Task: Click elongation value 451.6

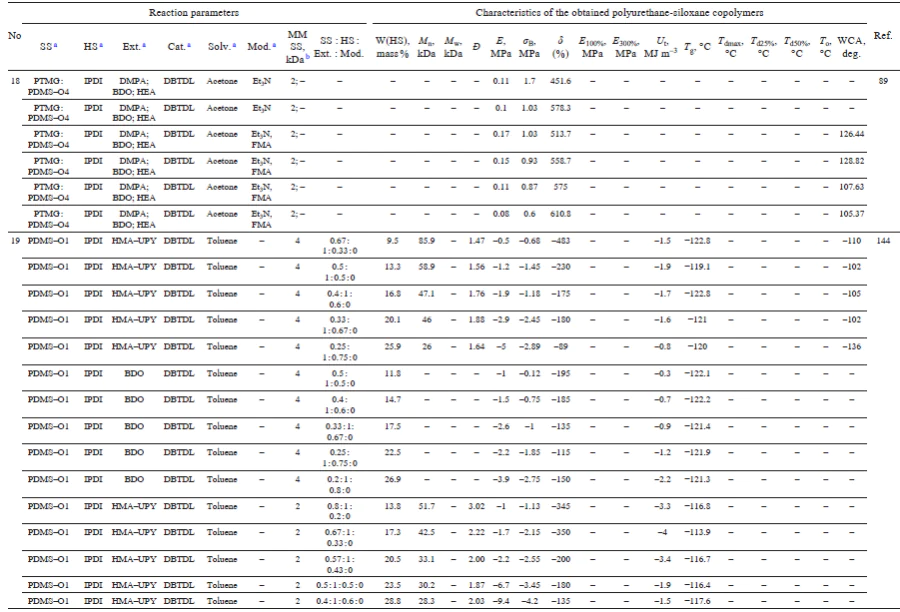Action: [x=560, y=81]
